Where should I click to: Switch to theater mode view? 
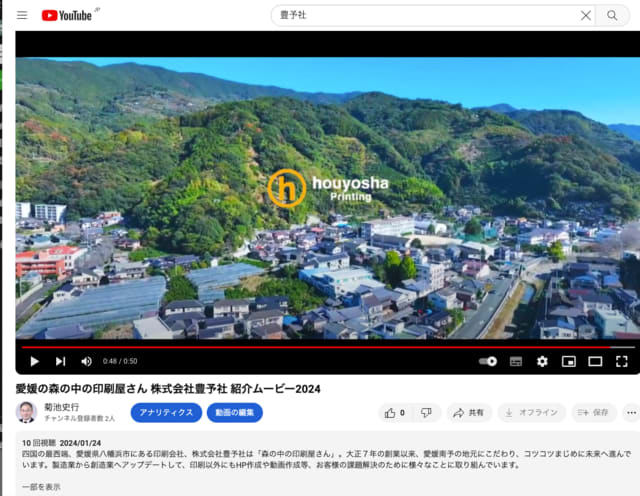point(595,361)
